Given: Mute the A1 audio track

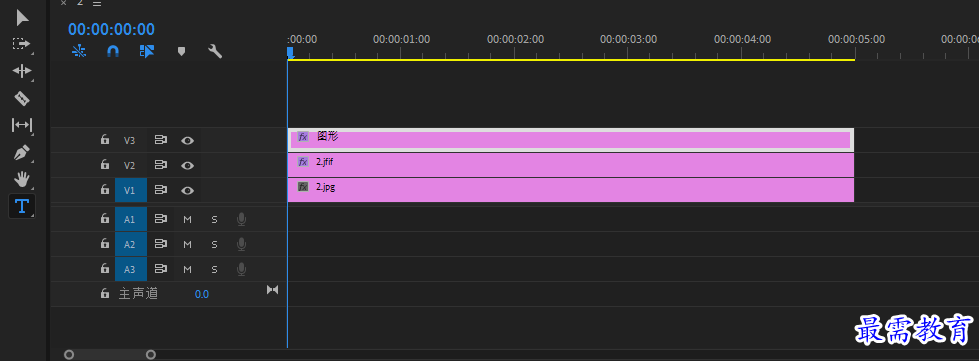Looking at the screenshot, I should (187, 219).
